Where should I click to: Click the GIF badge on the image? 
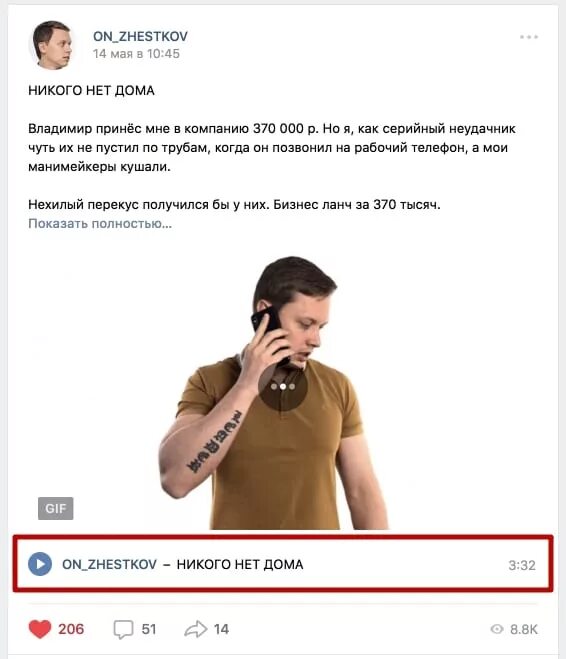coord(55,508)
